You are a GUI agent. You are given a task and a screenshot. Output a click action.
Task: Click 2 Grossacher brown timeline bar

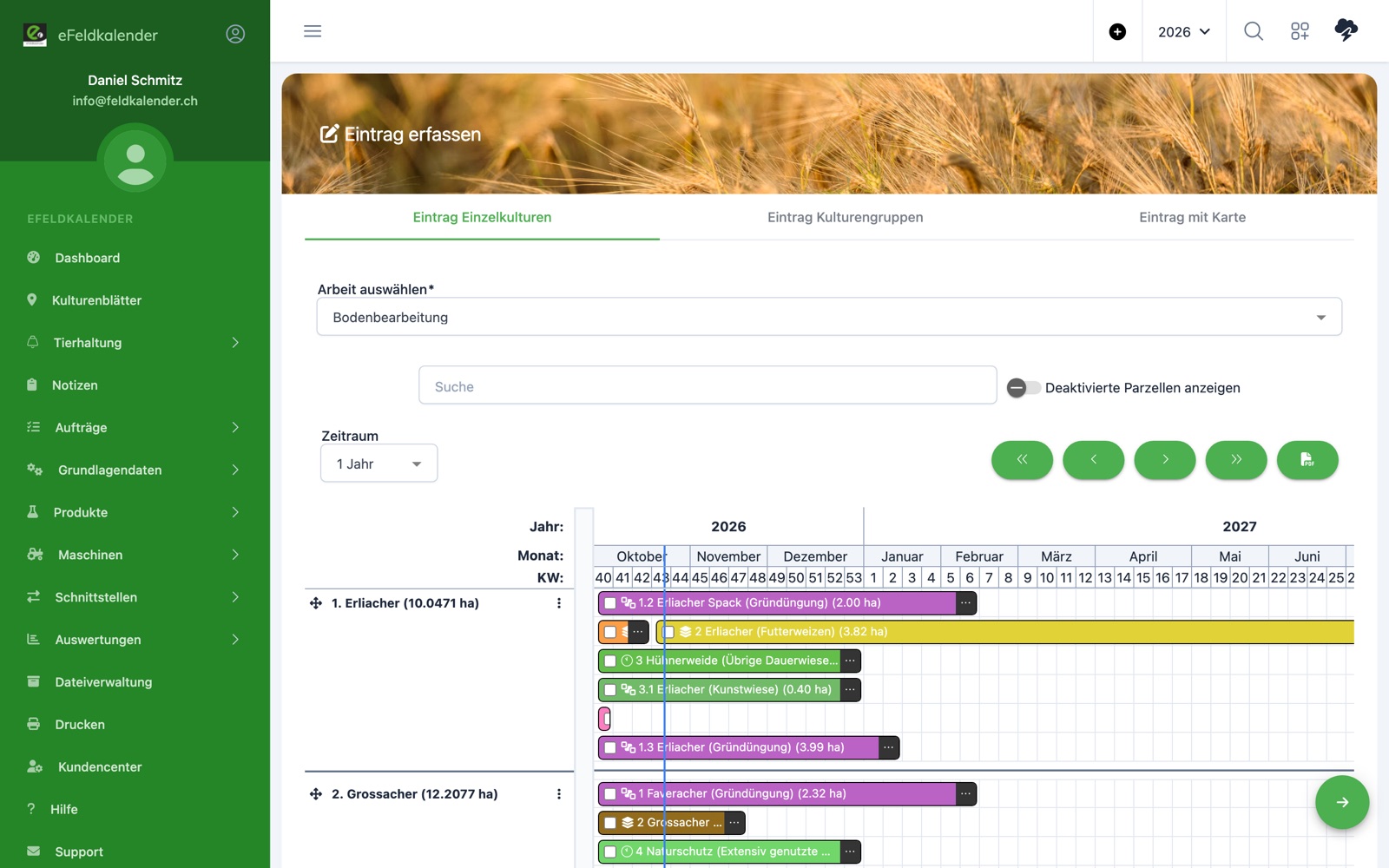point(671,823)
